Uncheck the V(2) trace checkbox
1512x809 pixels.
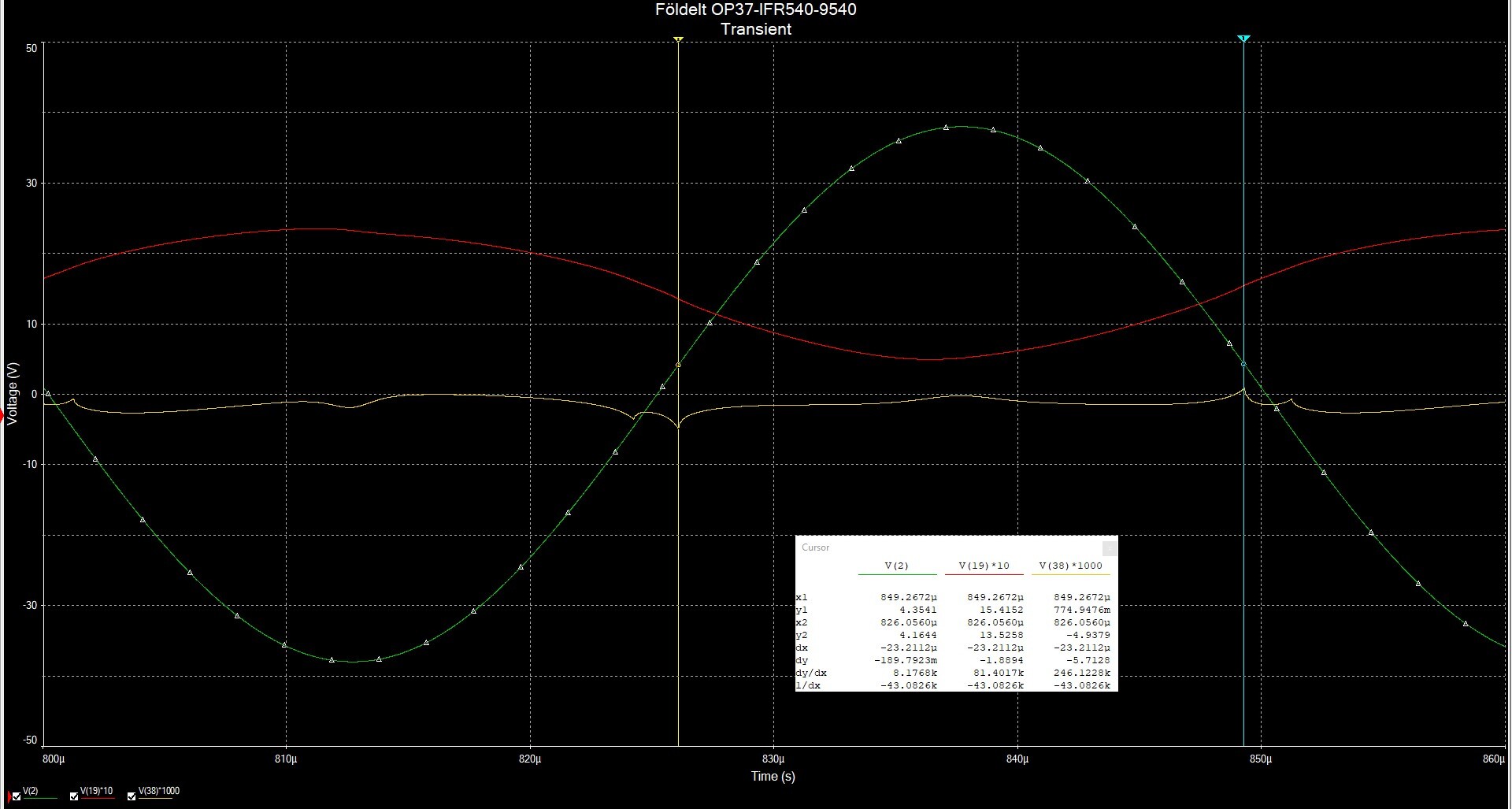tap(17, 796)
